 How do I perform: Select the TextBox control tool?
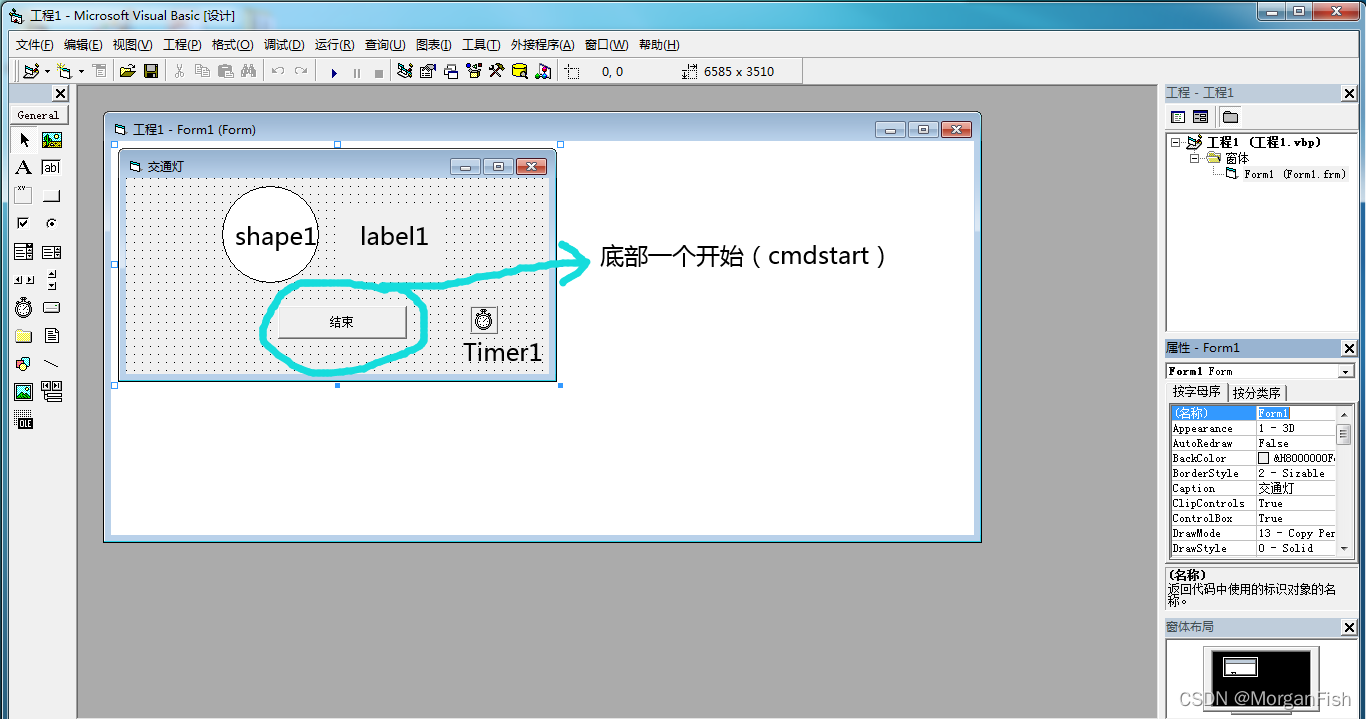click(x=52, y=167)
